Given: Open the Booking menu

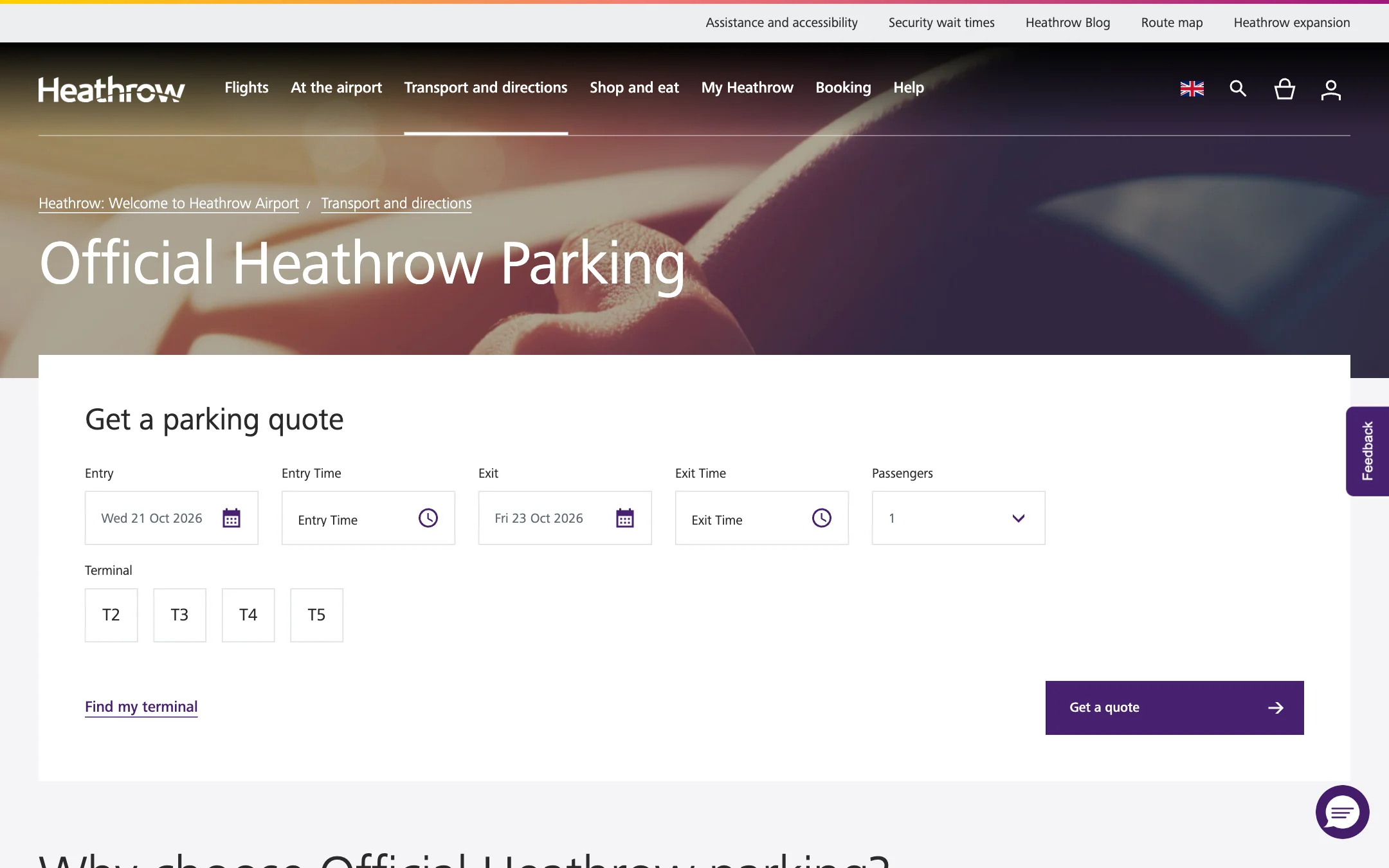Looking at the screenshot, I should coord(843,87).
